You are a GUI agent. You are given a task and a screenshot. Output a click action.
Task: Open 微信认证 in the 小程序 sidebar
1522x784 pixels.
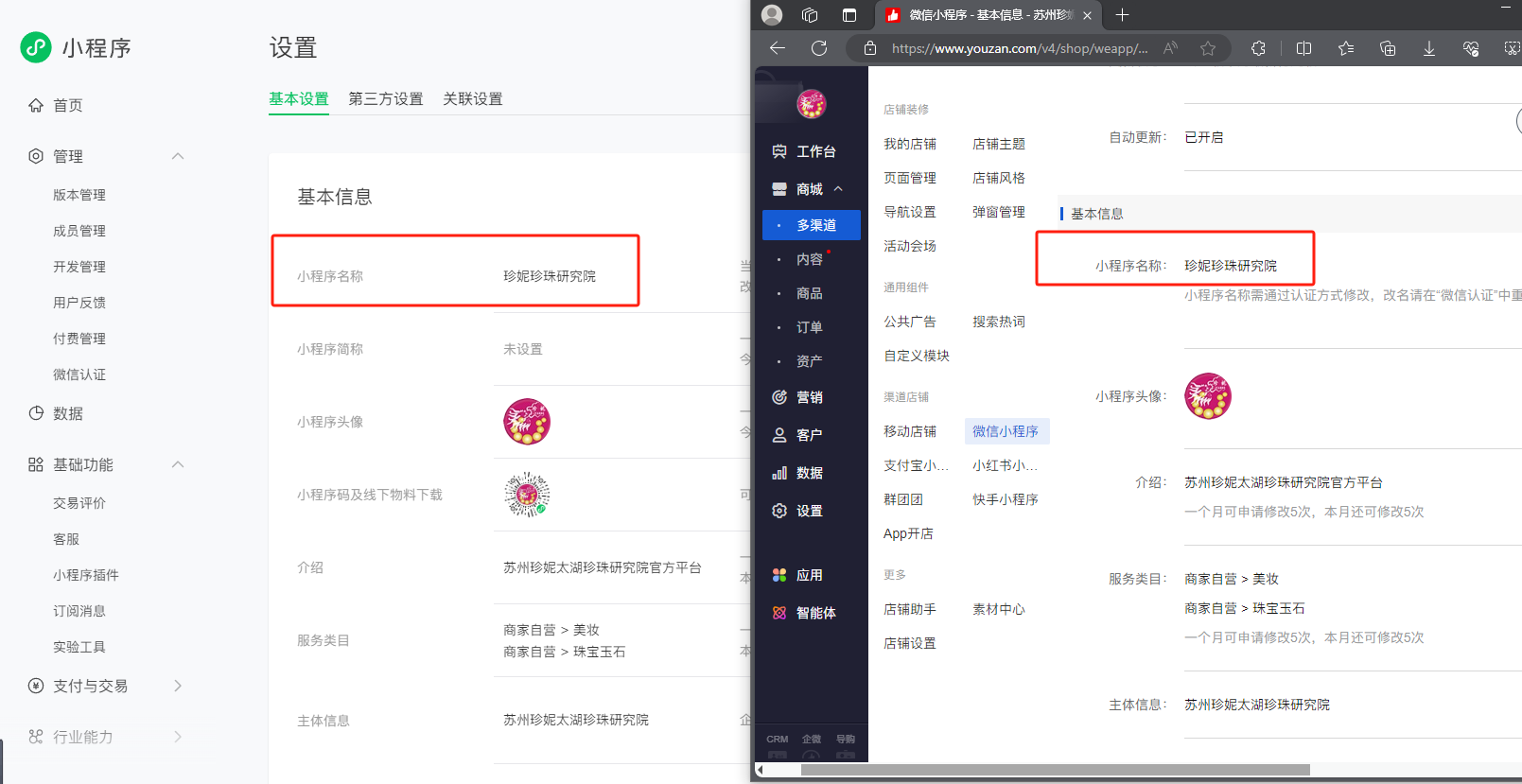click(79, 375)
